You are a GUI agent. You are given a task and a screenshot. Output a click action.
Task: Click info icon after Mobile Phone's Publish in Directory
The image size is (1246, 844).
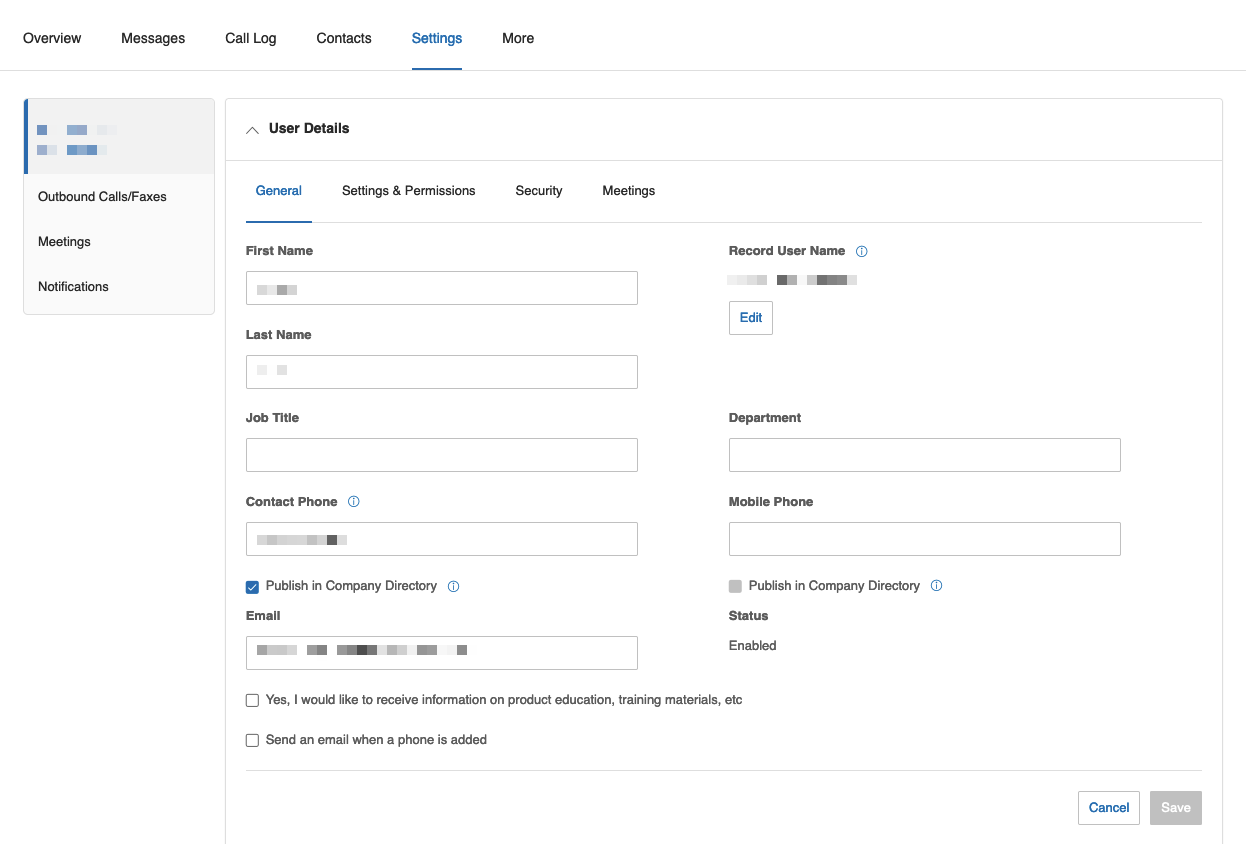point(936,586)
